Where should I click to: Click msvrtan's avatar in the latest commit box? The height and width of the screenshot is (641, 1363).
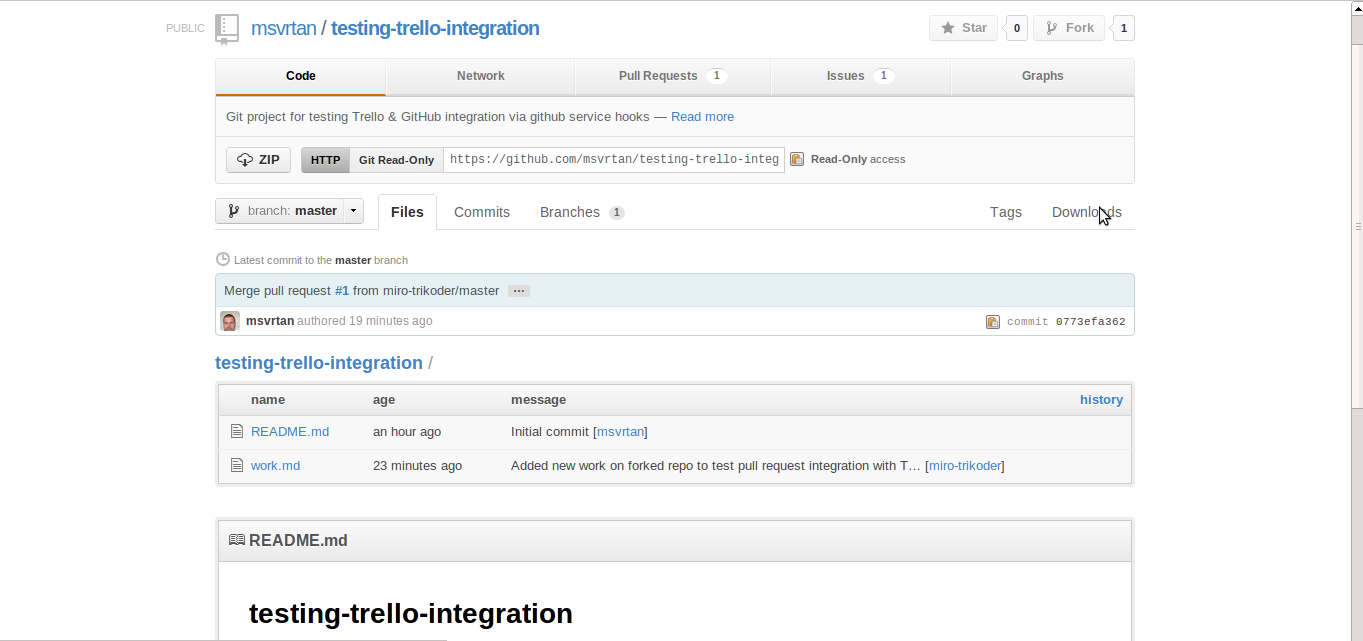coord(230,321)
